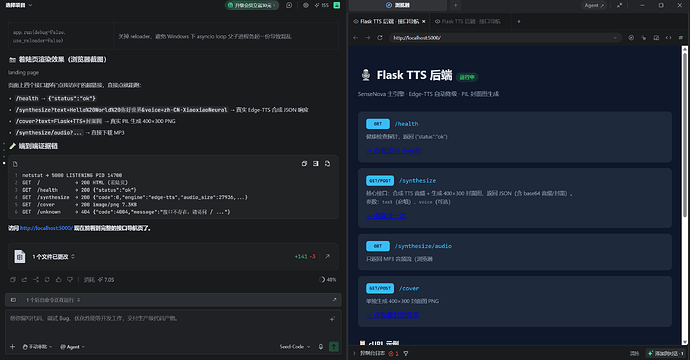Copy the reply using the copy icon below
Screen dimensions: 690x360
click(x=13, y=279)
